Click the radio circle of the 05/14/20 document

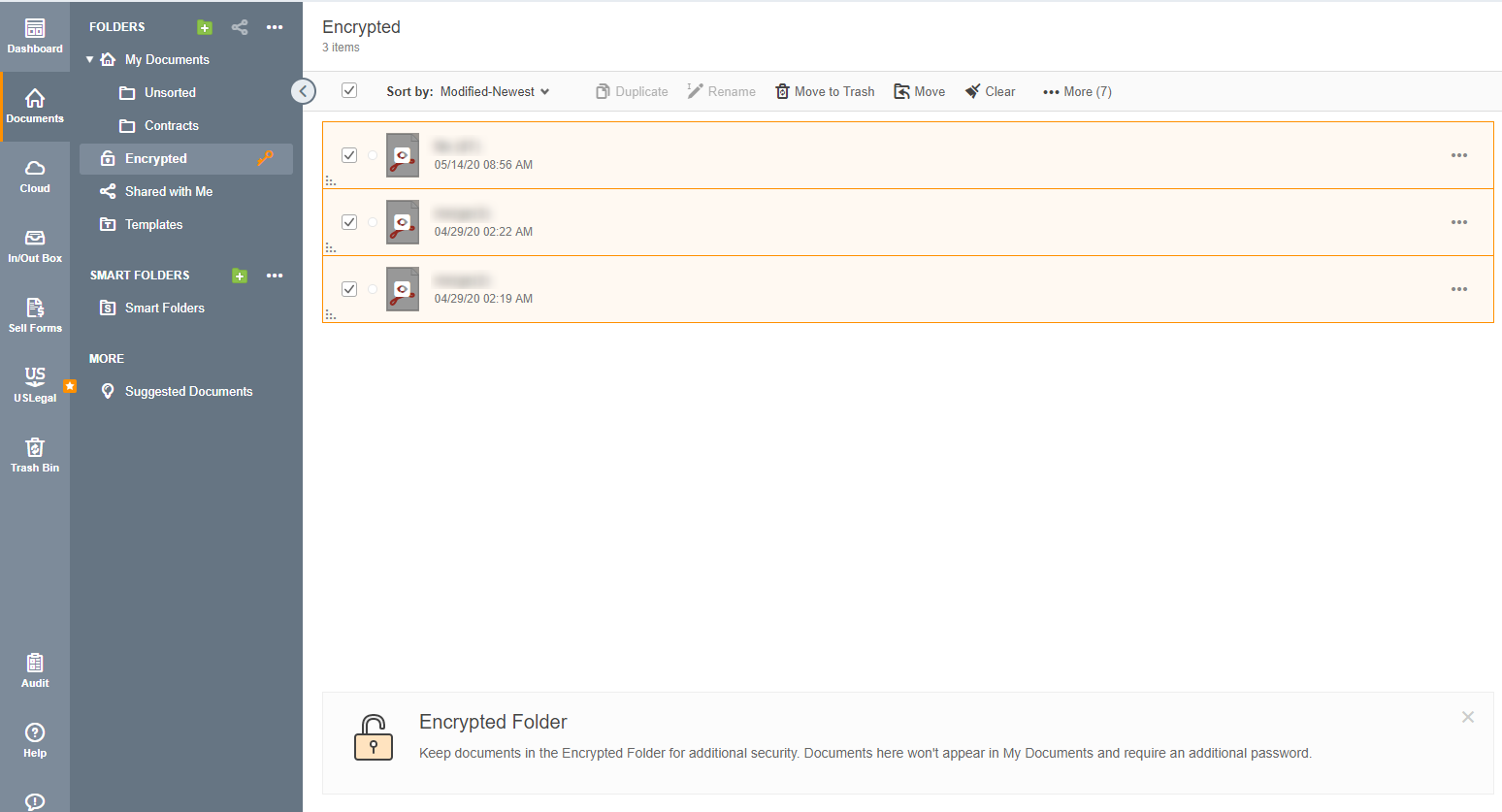coord(373,155)
